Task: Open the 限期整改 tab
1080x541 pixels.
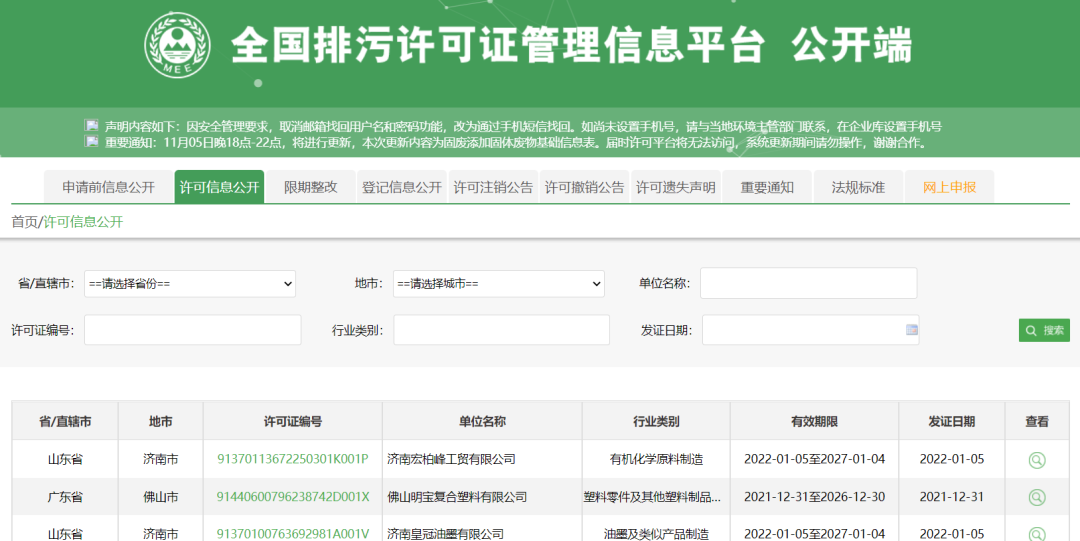Action: (x=310, y=187)
